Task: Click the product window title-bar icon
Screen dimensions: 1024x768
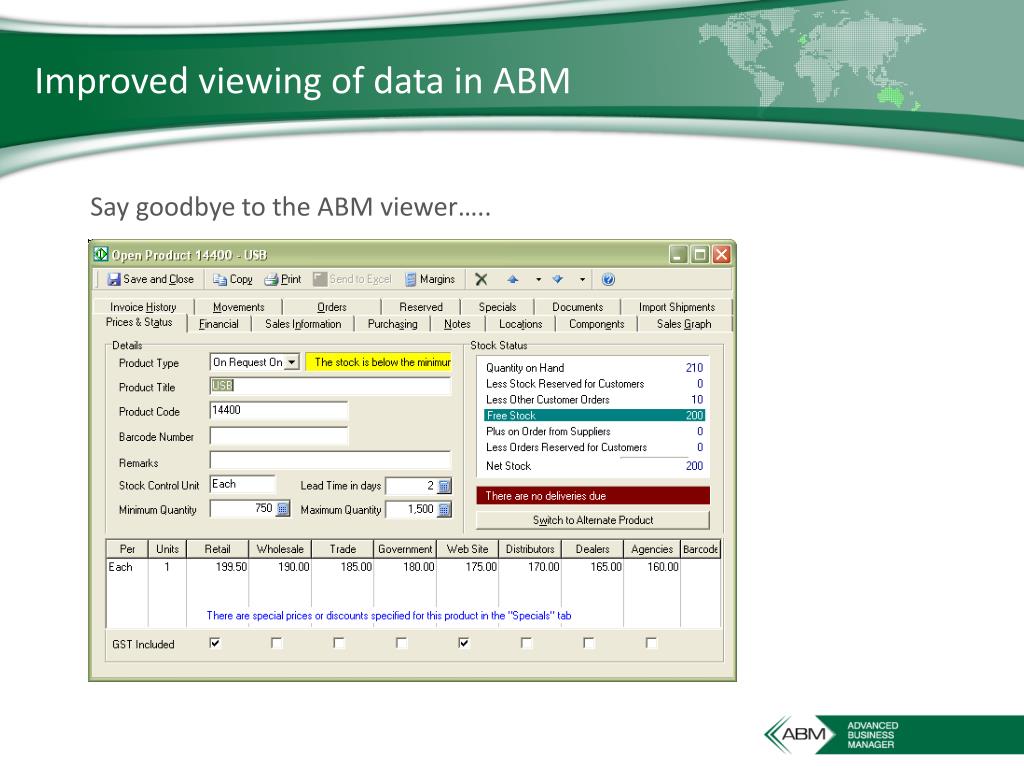Action: 101,254
